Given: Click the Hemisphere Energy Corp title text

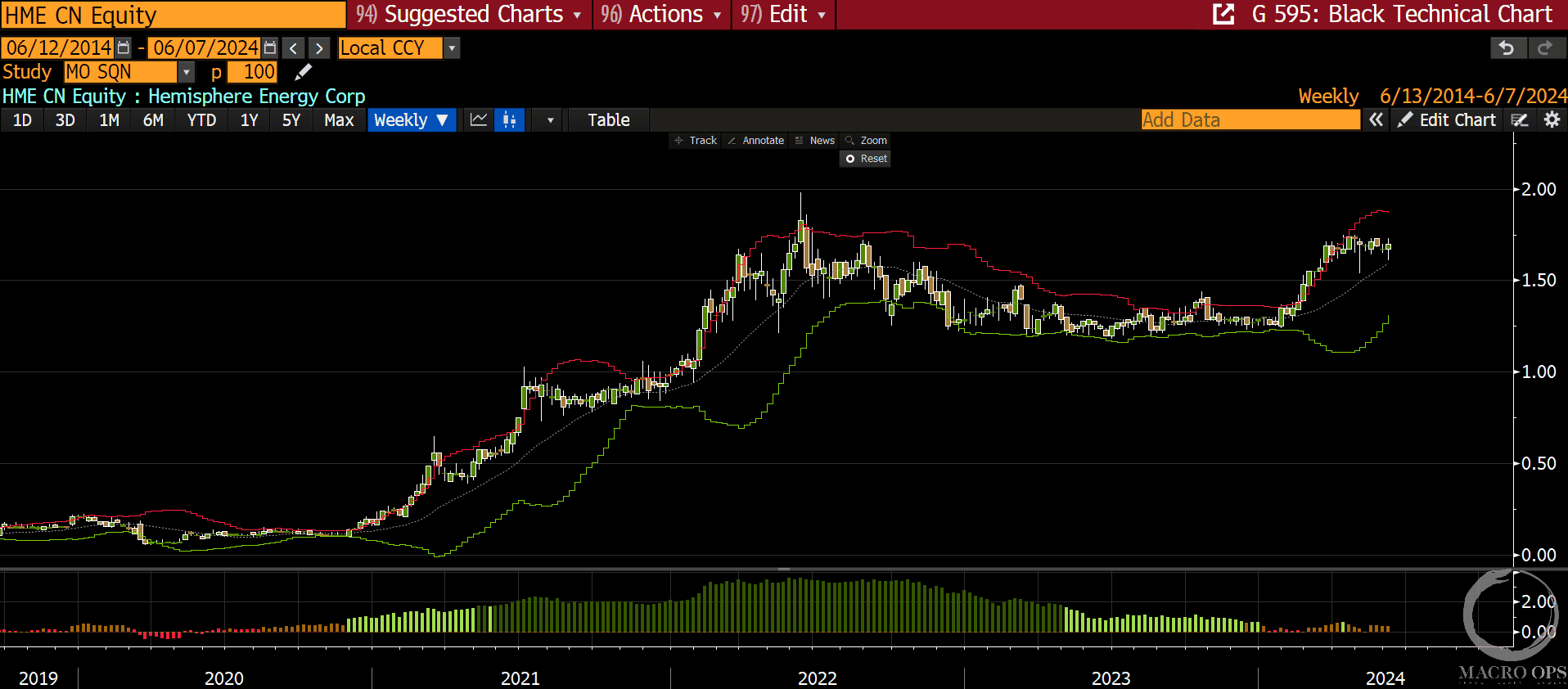Looking at the screenshot, I should pos(257,97).
